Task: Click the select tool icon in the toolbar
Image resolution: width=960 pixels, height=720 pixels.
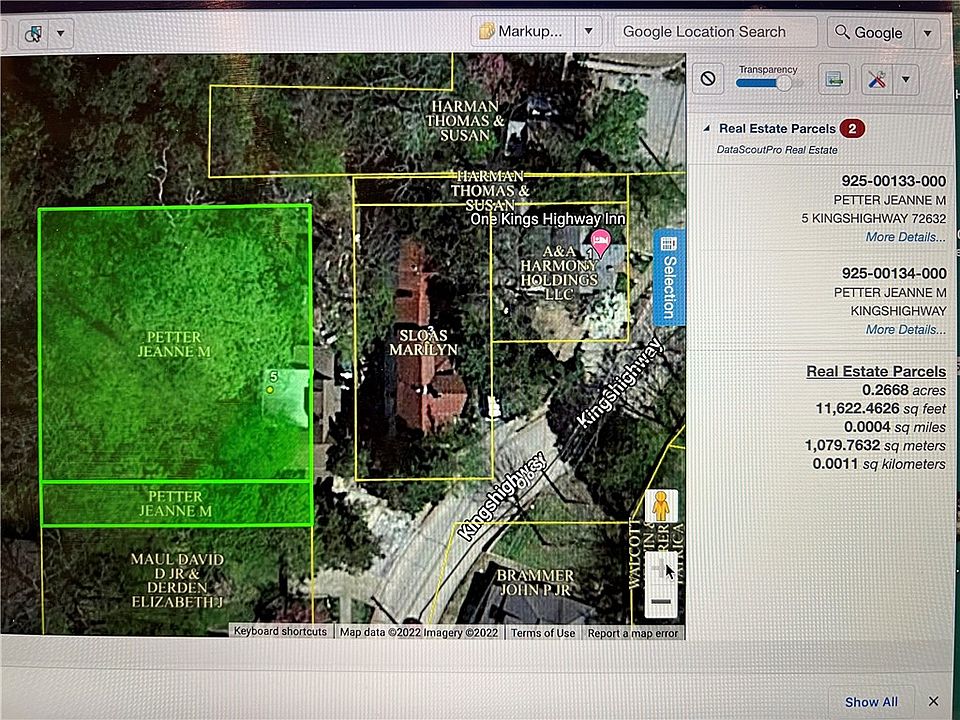Action: coord(33,33)
